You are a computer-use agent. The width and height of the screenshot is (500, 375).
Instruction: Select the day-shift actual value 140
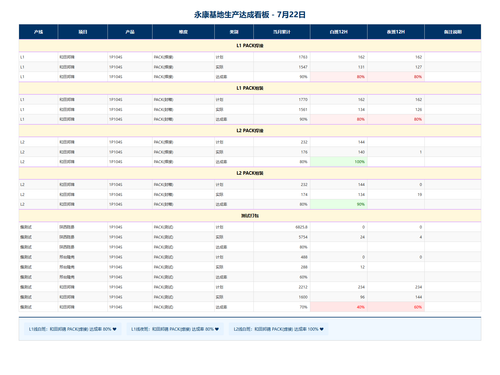pyautogui.click(x=361, y=152)
